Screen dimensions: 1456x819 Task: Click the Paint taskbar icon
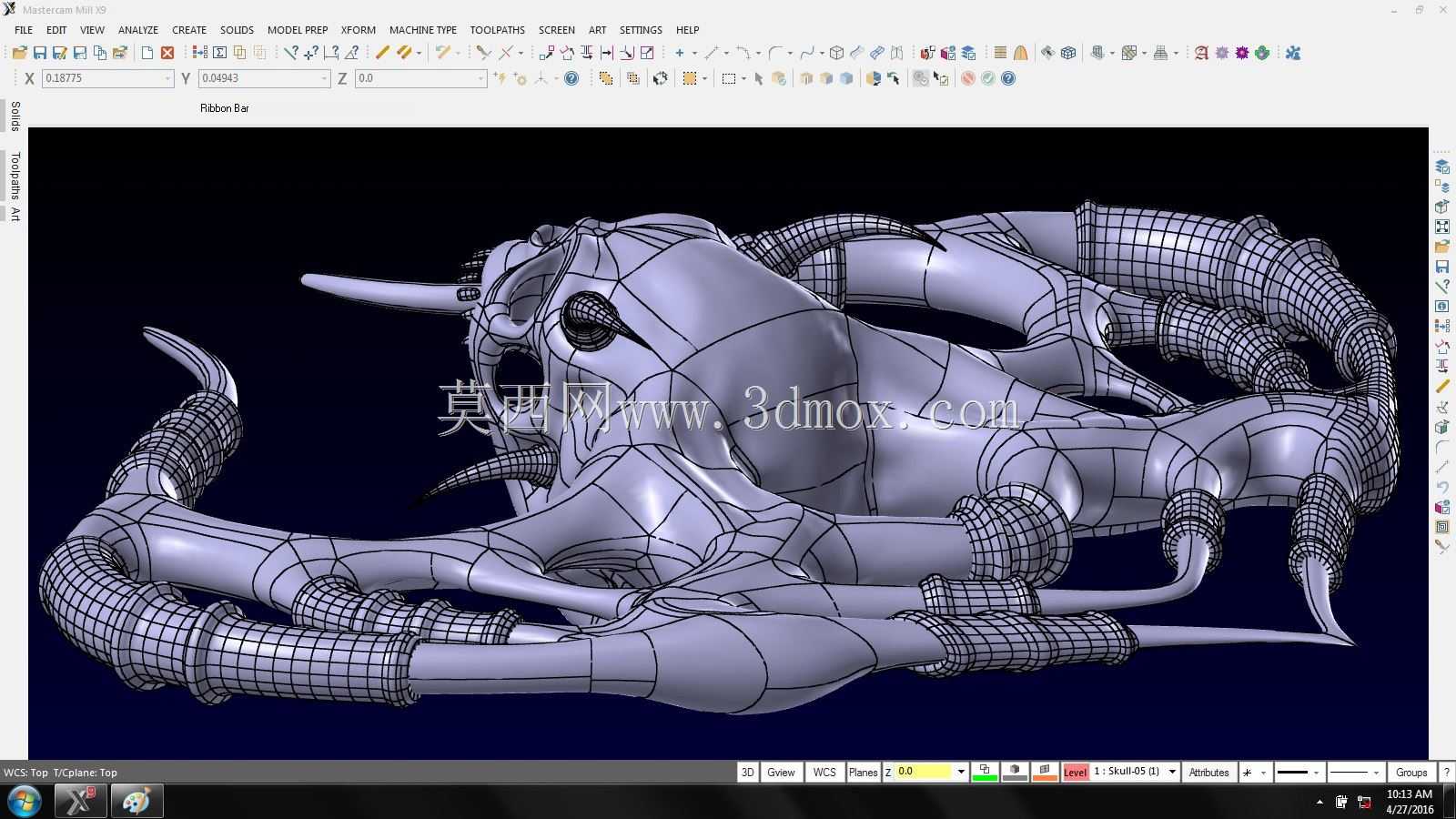point(136,802)
